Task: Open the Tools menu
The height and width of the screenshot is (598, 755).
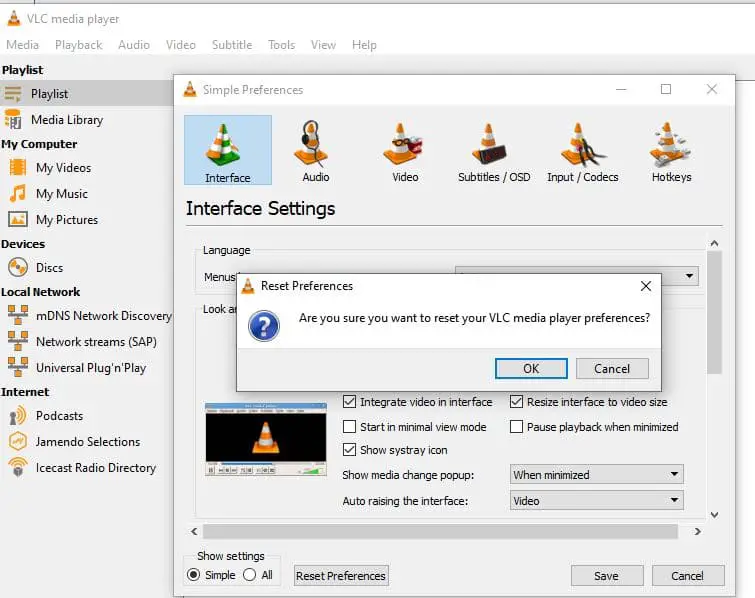Action: (x=281, y=45)
